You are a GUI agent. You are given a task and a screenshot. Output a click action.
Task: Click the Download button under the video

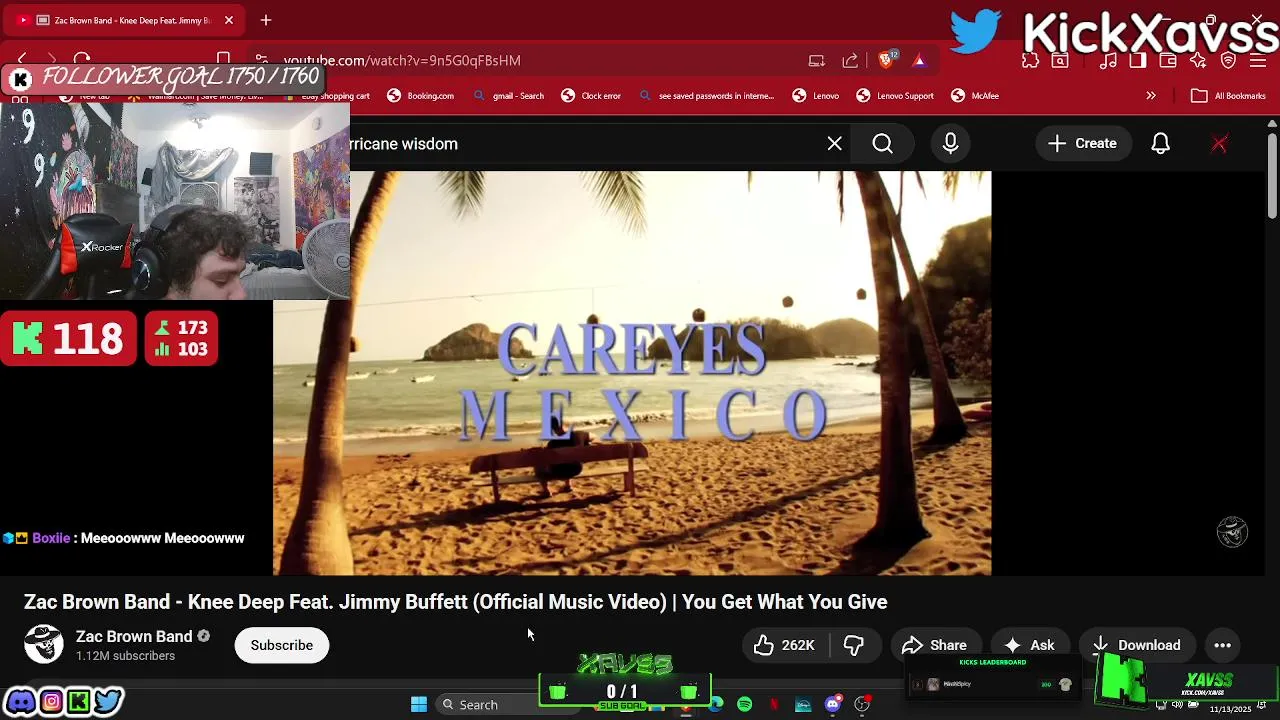(x=1136, y=645)
